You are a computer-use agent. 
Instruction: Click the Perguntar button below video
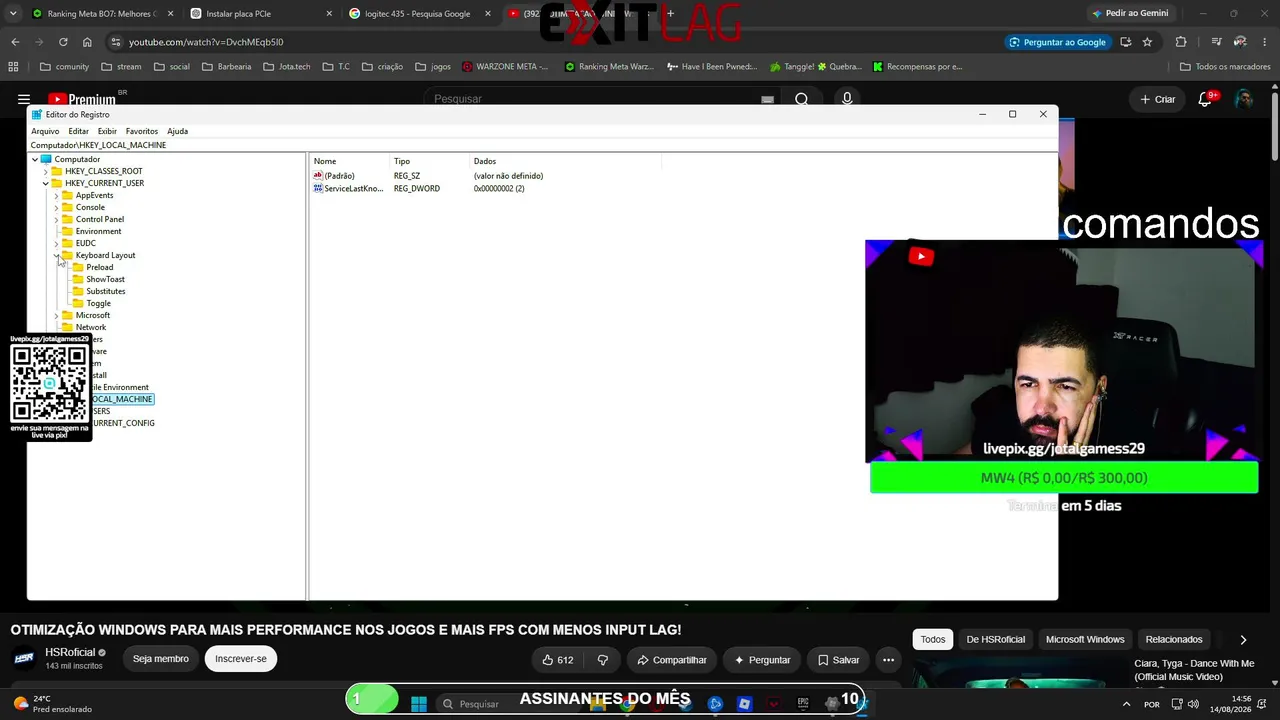763,660
